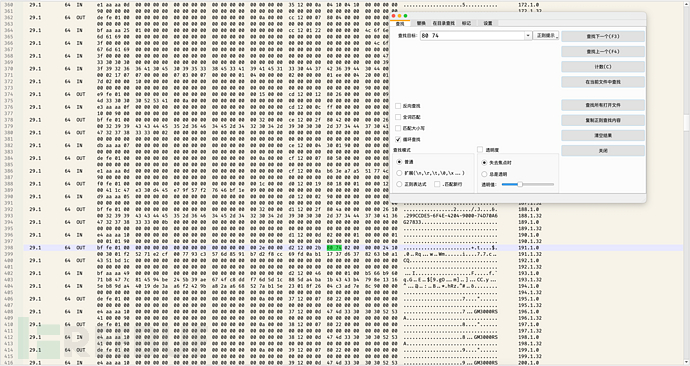Click line number 360 in the gutter
Image resolution: width=690 pixels, height=366 pixels.
pos(8,5)
